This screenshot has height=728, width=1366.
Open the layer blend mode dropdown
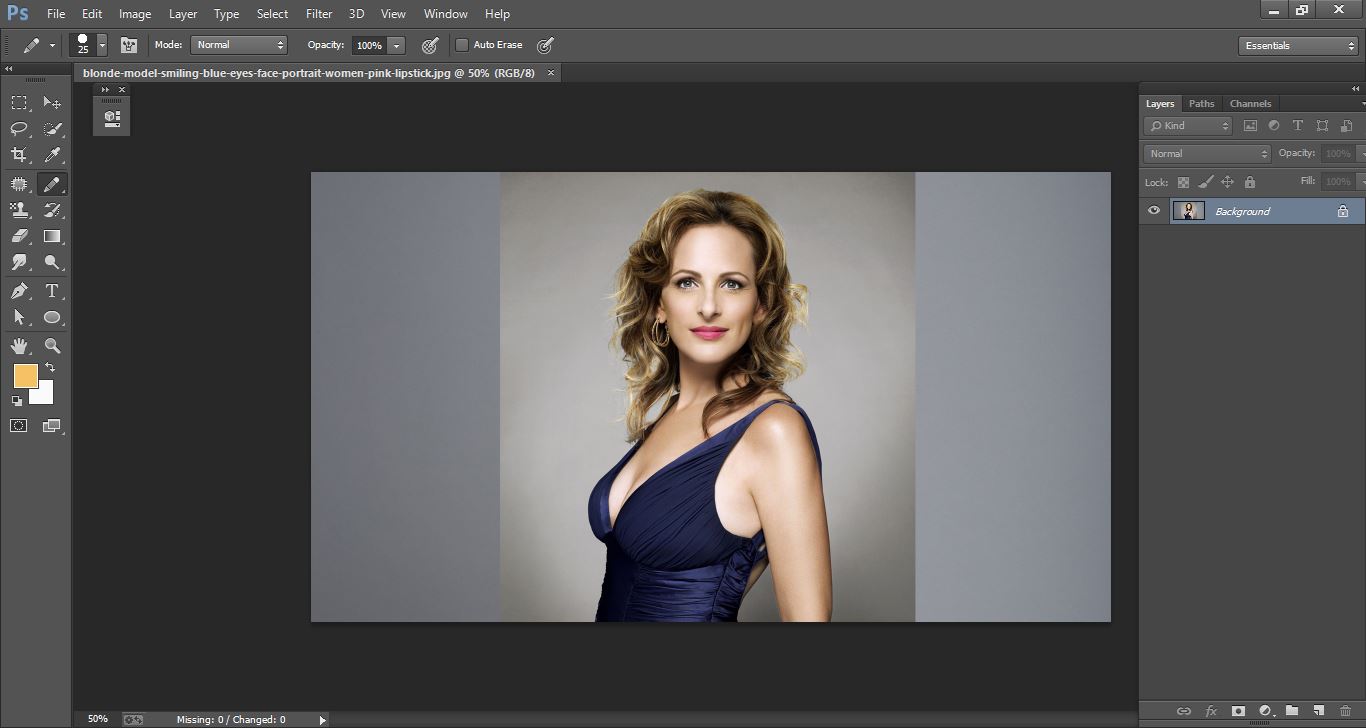(1205, 153)
